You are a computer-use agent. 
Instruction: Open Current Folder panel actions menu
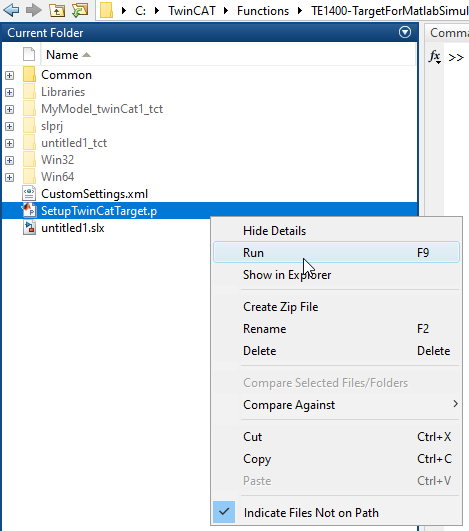click(x=405, y=33)
